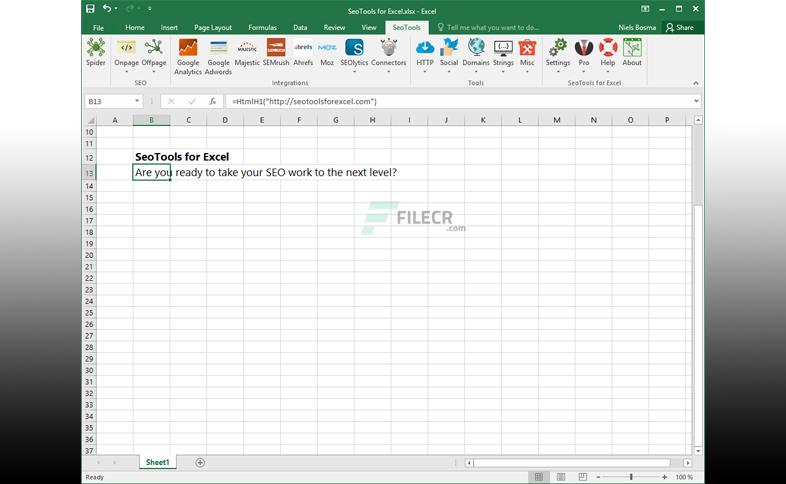Screen dimensions: 786x484
Task: Open the Undo history dropdown arrow
Action: [x=116, y=9]
